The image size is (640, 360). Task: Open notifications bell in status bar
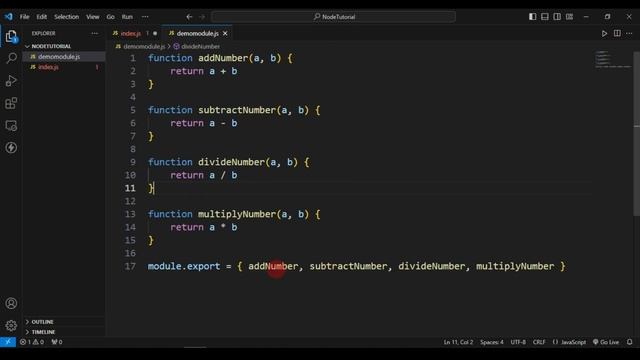[630, 342]
